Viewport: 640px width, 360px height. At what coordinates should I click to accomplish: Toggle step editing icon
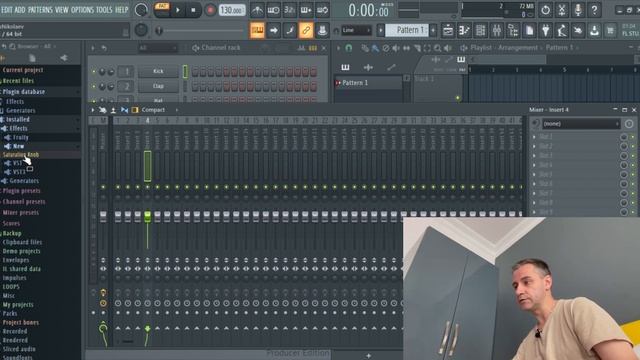pos(290,30)
